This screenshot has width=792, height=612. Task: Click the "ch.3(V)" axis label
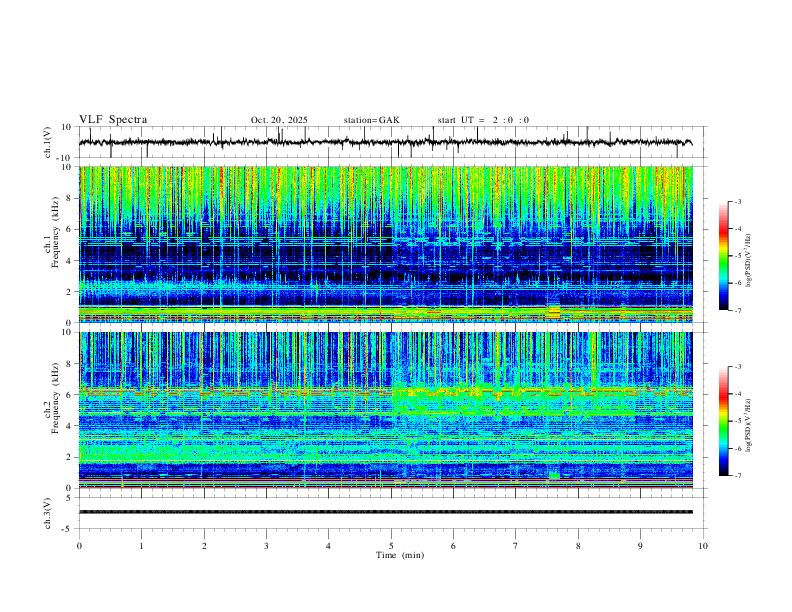click(x=48, y=513)
